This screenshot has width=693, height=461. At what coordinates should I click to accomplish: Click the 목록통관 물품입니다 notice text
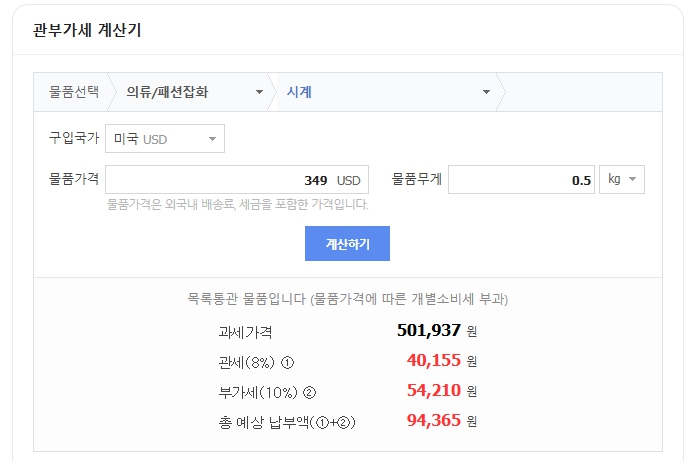pyautogui.click(x=347, y=299)
